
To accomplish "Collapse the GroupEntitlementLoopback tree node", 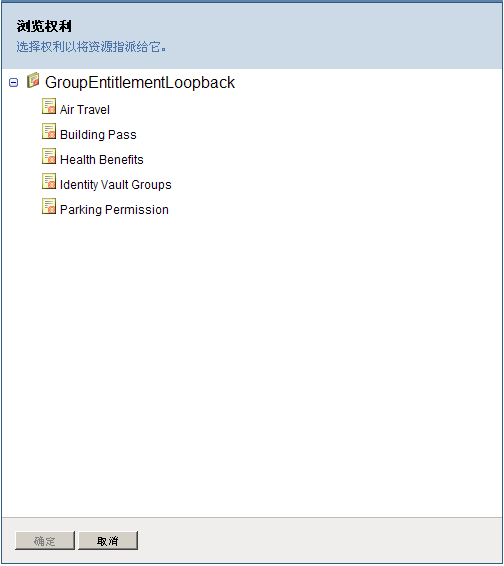I will (13, 83).
